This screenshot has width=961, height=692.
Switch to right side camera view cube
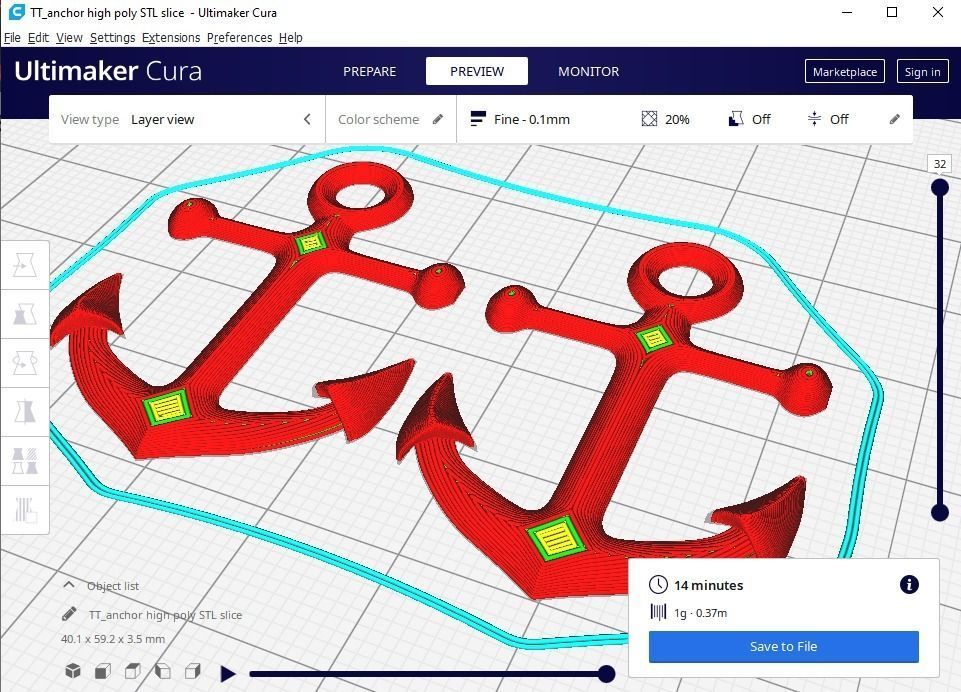coord(192,671)
